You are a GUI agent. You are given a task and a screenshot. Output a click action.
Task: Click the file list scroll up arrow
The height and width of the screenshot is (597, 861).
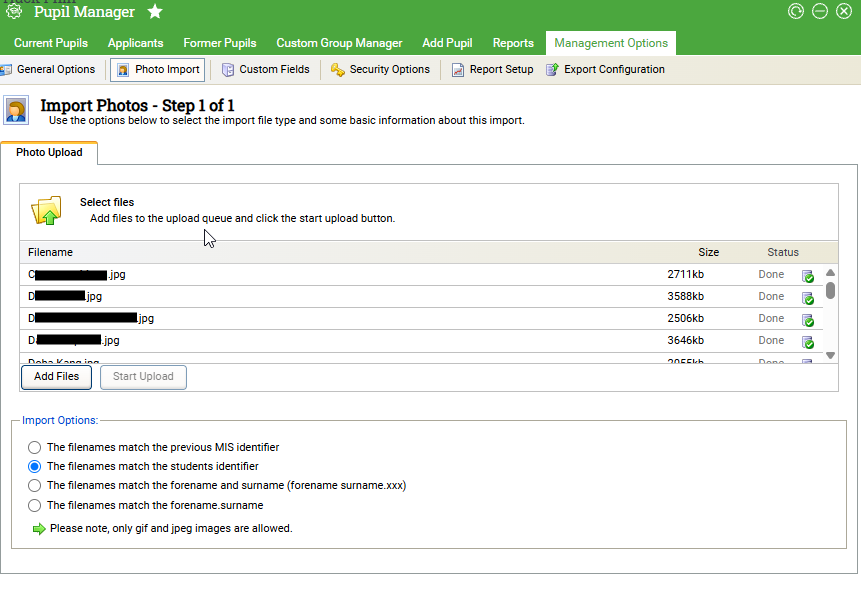click(x=830, y=273)
